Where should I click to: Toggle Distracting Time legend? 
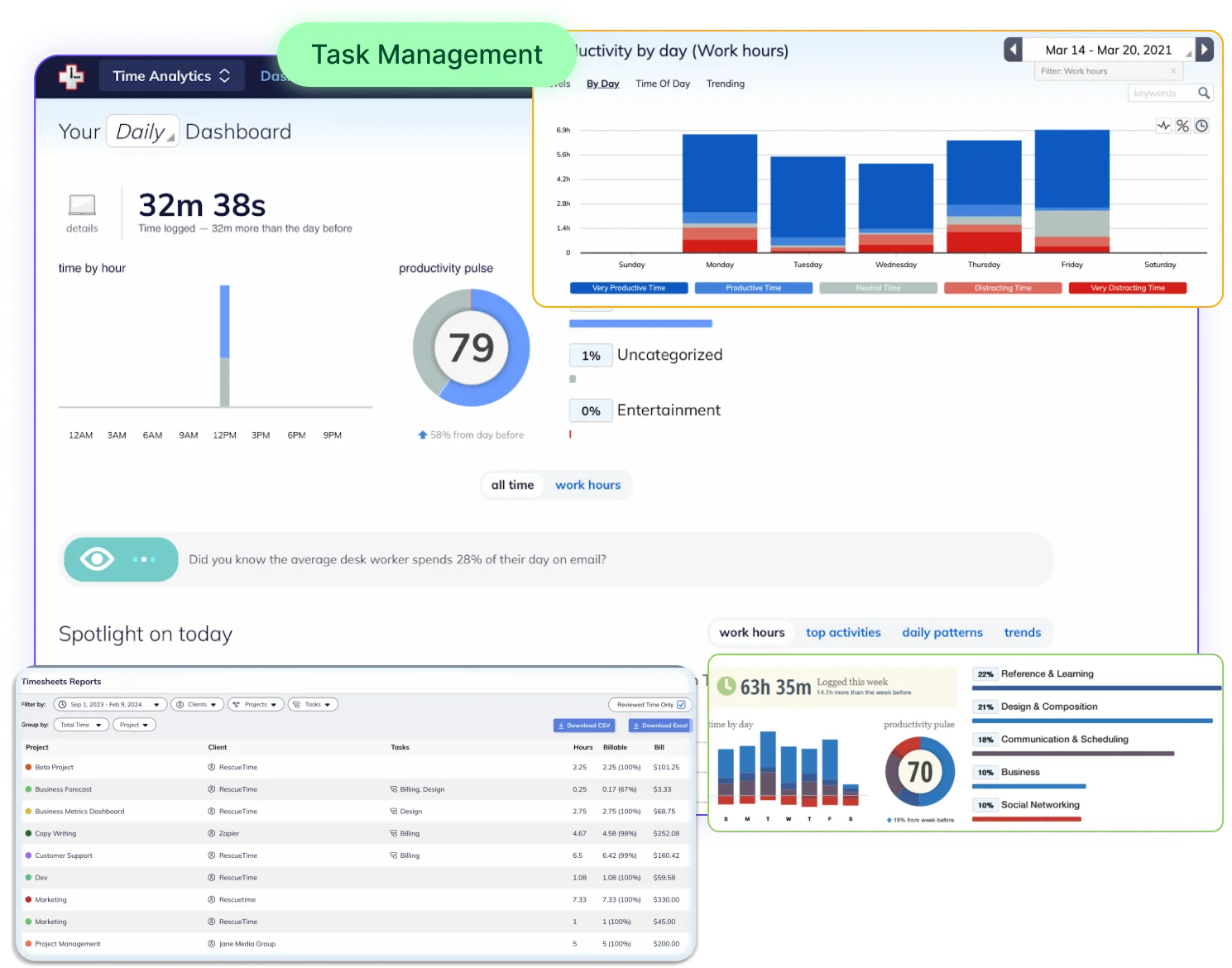1003,288
